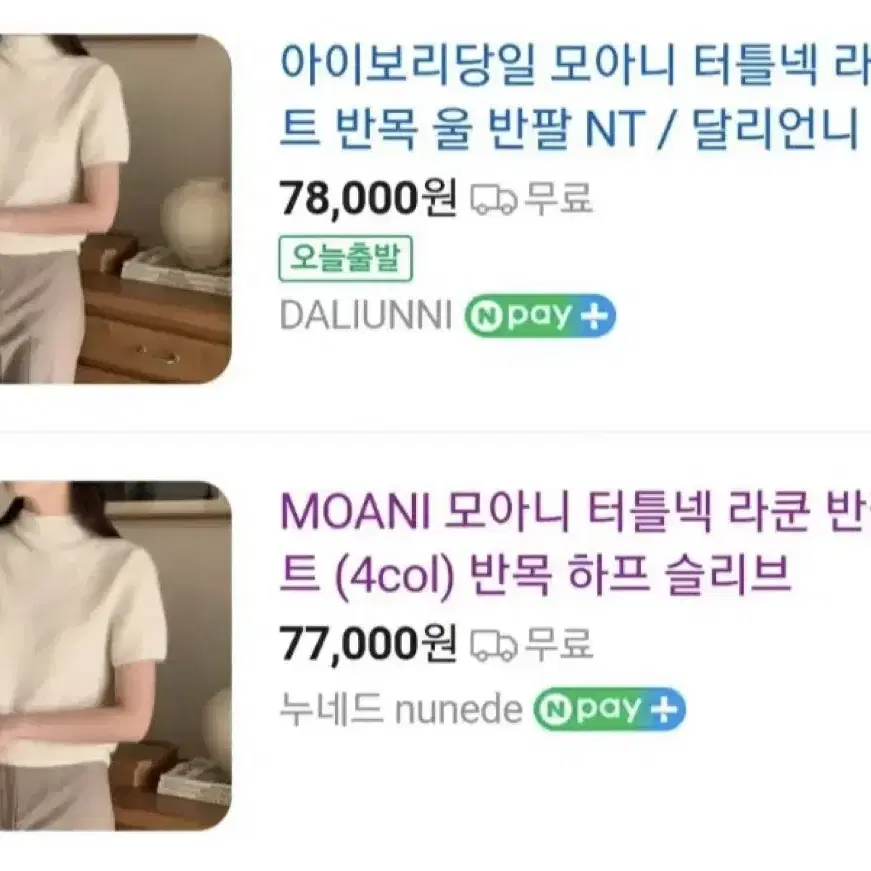This screenshot has height=871, width=871.
Task: Click the delivery truck icon beside 77,000원
Action: coord(494,645)
